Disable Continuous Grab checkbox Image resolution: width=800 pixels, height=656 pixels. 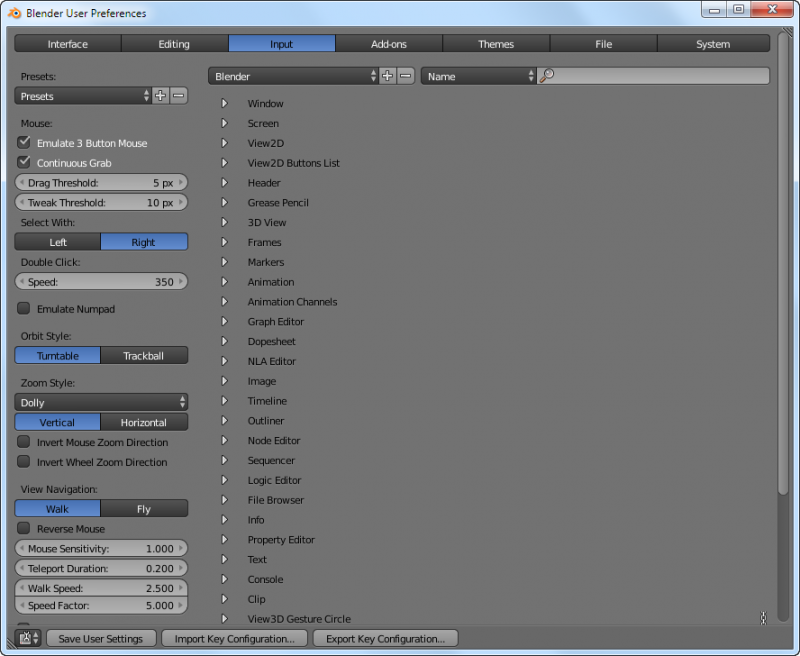[23, 163]
